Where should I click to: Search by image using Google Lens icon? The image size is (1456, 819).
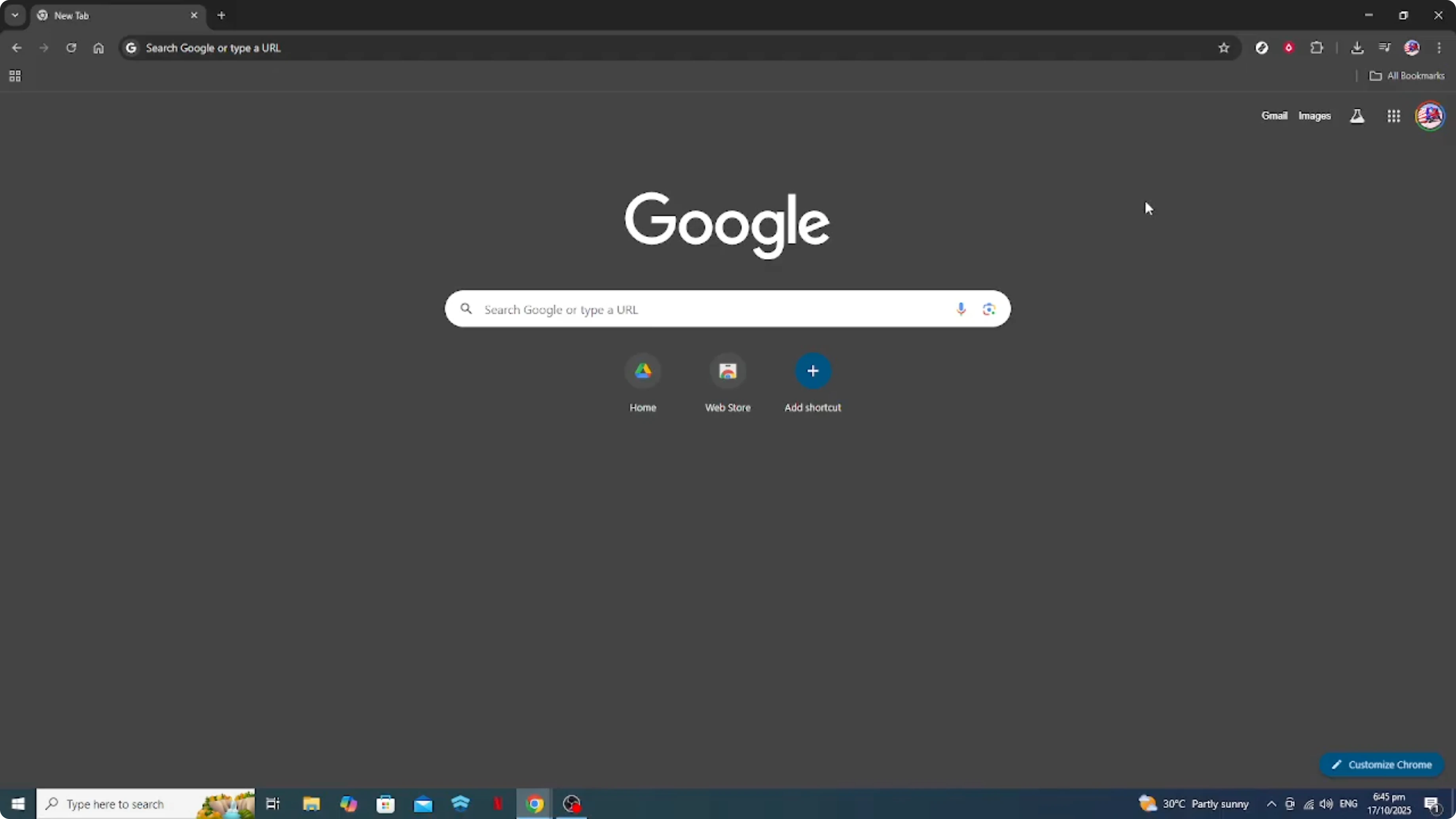pyautogui.click(x=989, y=309)
